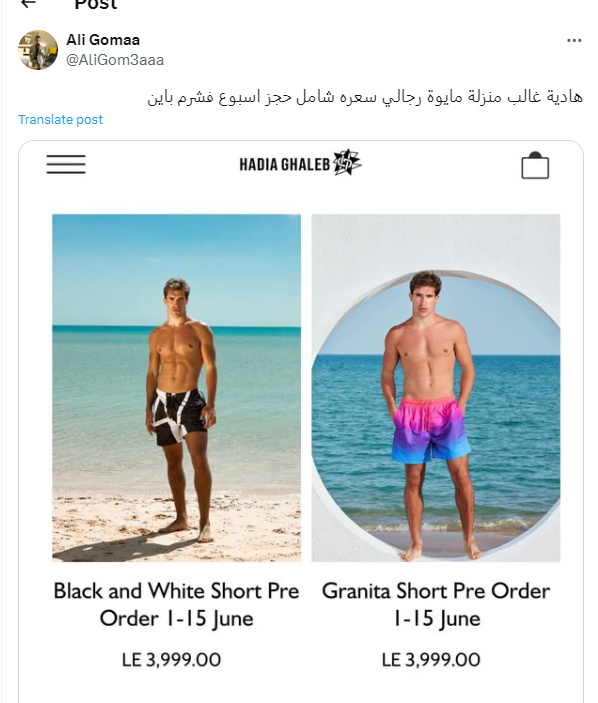The height and width of the screenshot is (703, 598).
Task: Click the Granita Short Pre Order title
Action: click(436, 604)
